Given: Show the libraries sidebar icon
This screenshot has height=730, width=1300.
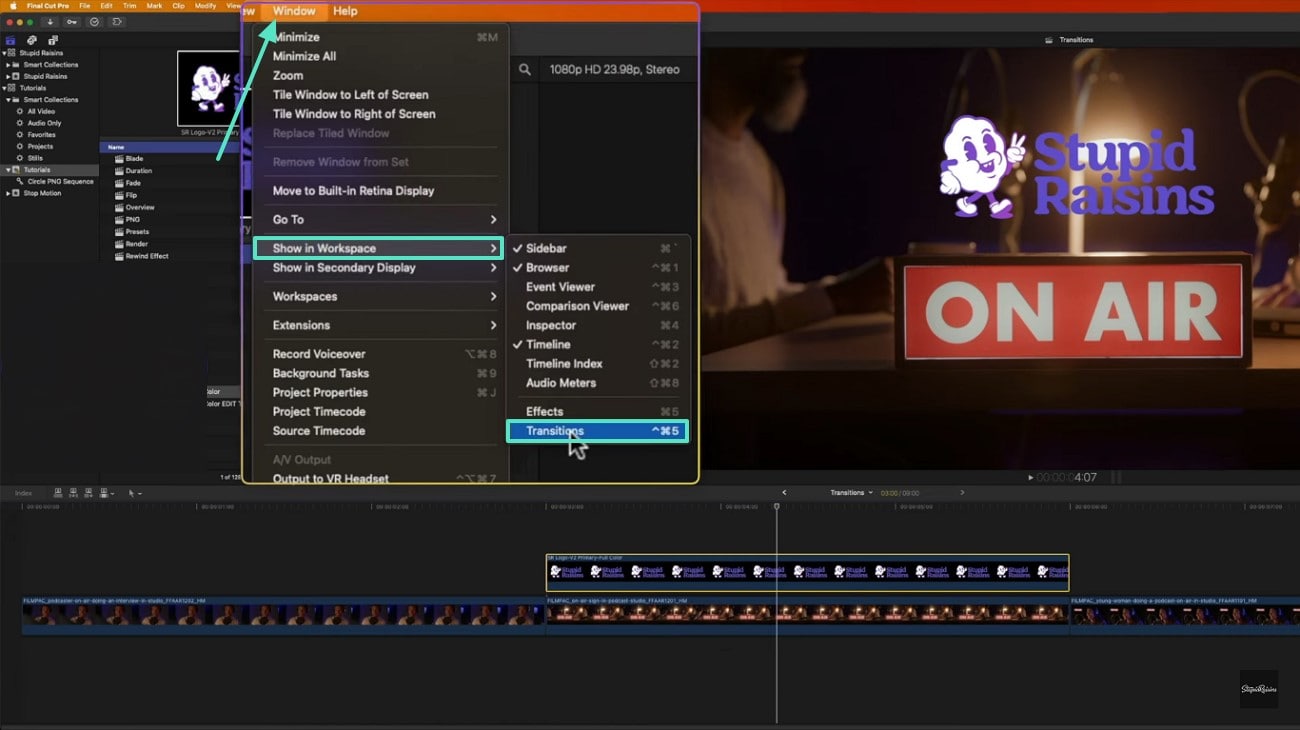Looking at the screenshot, I should click(x=11, y=40).
